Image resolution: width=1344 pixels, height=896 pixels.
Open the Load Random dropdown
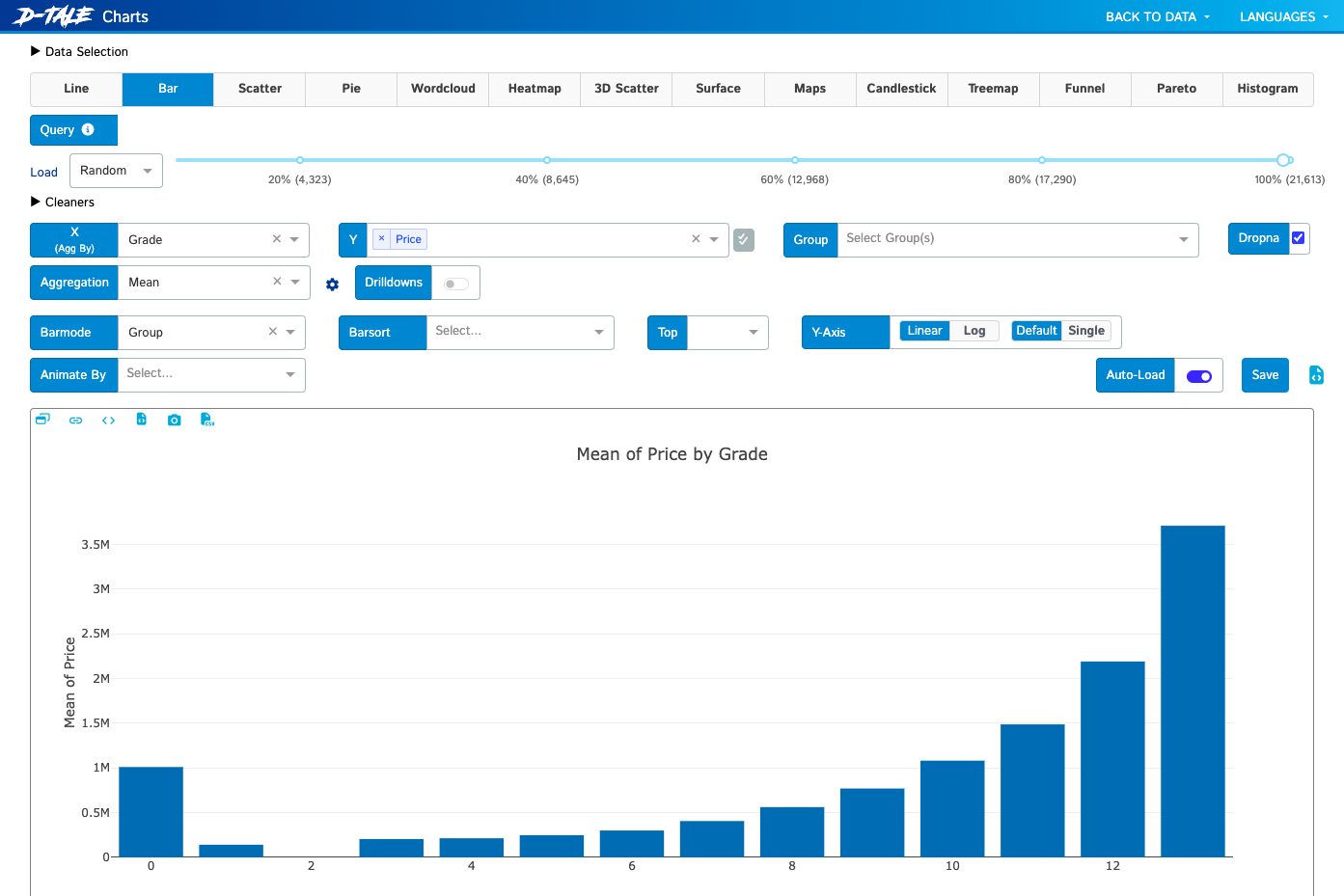click(x=116, y=171)
